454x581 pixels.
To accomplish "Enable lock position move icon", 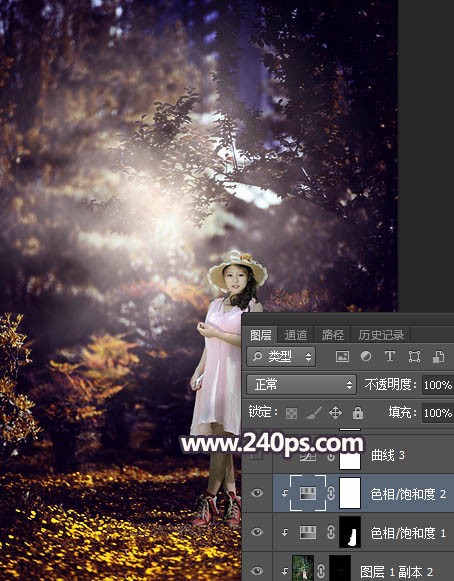I will pyautogui.click(x=335, y=413).
